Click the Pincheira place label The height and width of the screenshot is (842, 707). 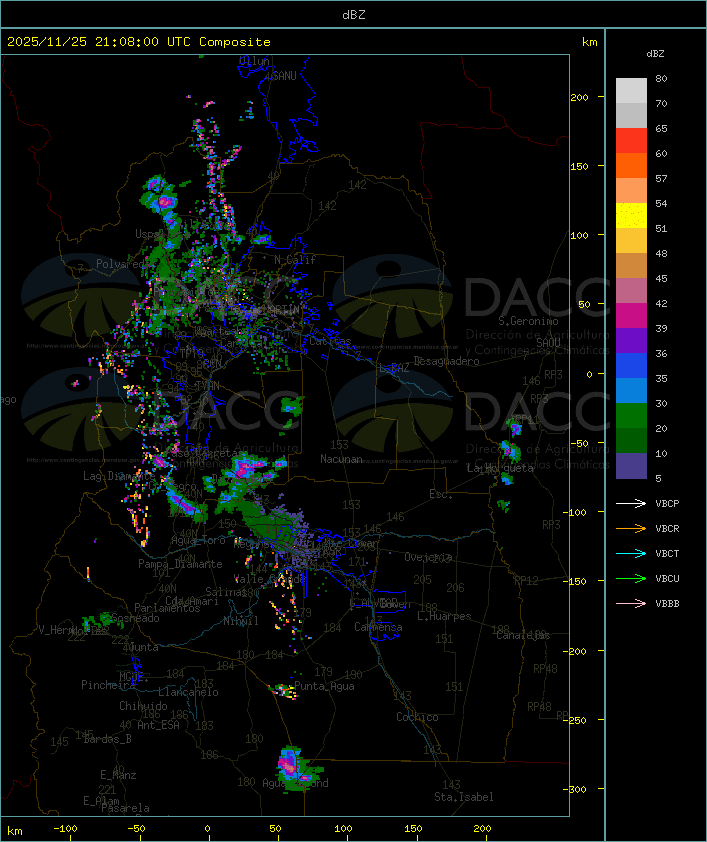(x=108, y=685)
